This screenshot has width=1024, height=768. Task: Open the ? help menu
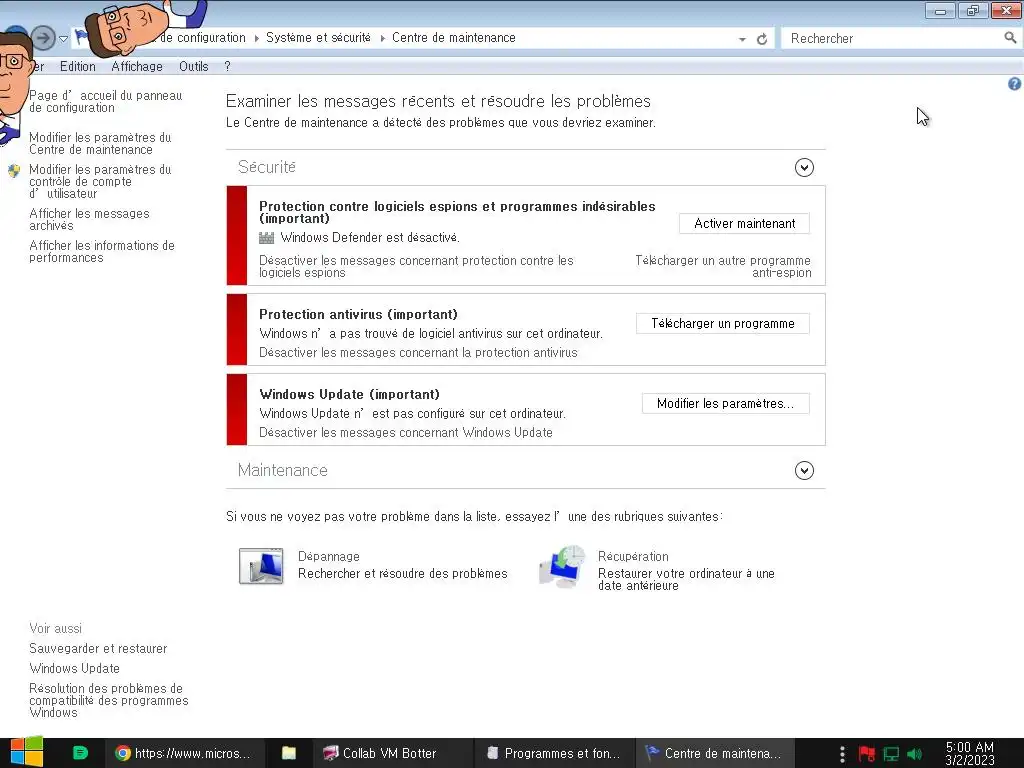point(227,67)
